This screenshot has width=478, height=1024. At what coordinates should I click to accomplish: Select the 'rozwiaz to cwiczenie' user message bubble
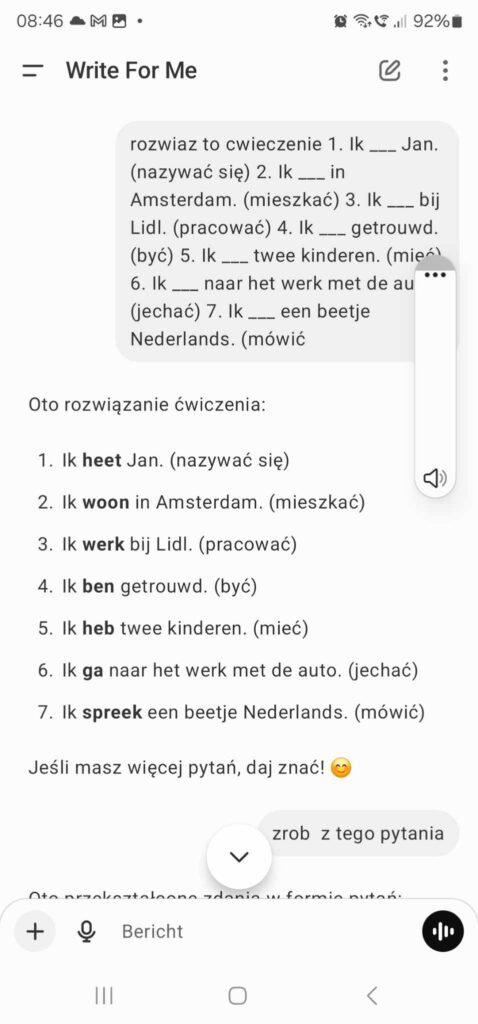pyautogui.click(x=287, y=241)
